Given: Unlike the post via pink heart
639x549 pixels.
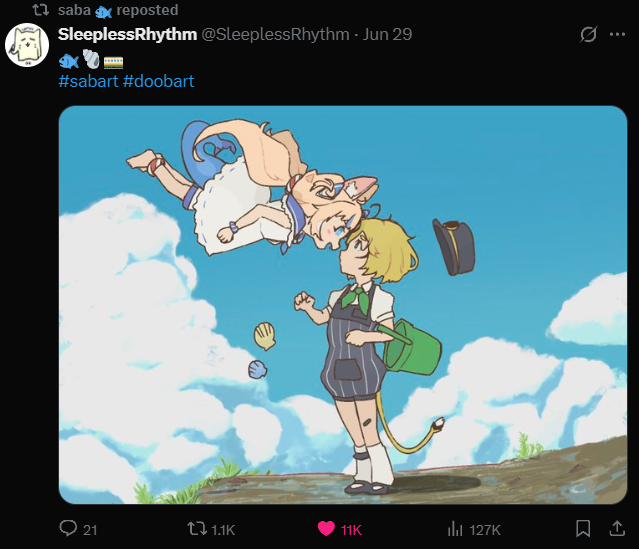Looking at the screenshot, I should click(x=326, y=529).
